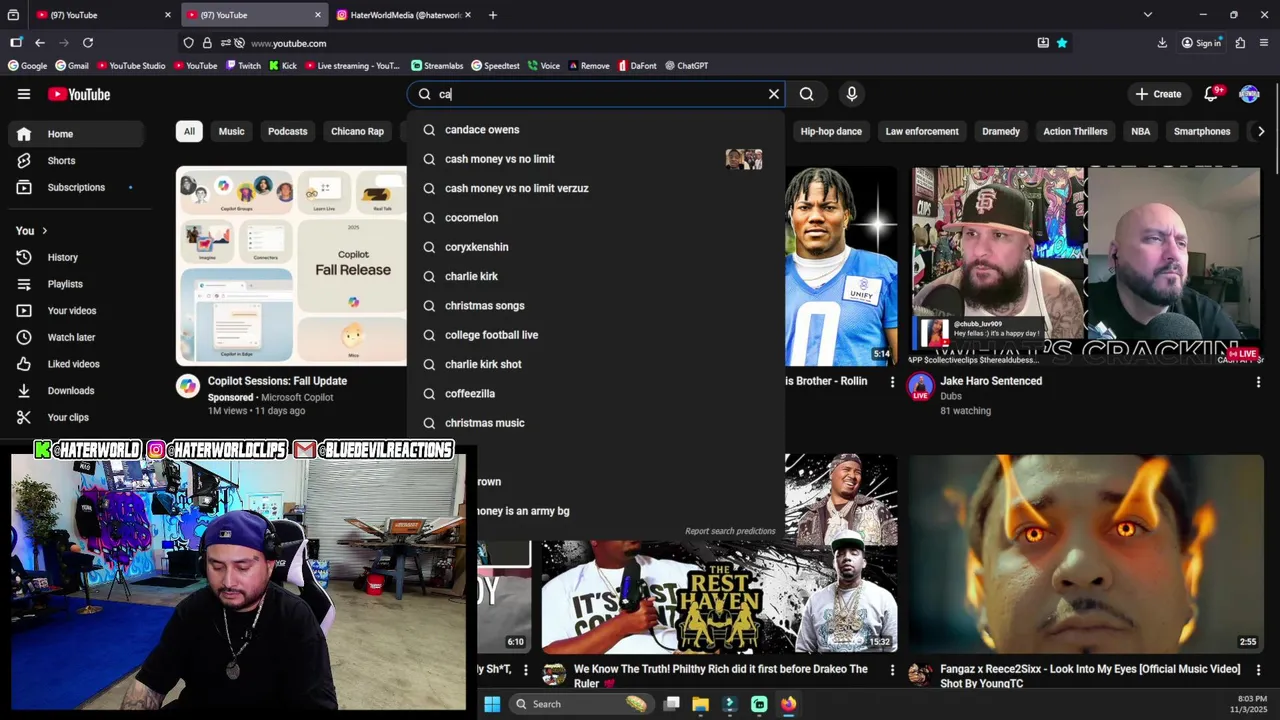The height and width of the screenshot is (720, 1280).
Task: Choose the 'christmas music' suggestion
Action: 595,423
